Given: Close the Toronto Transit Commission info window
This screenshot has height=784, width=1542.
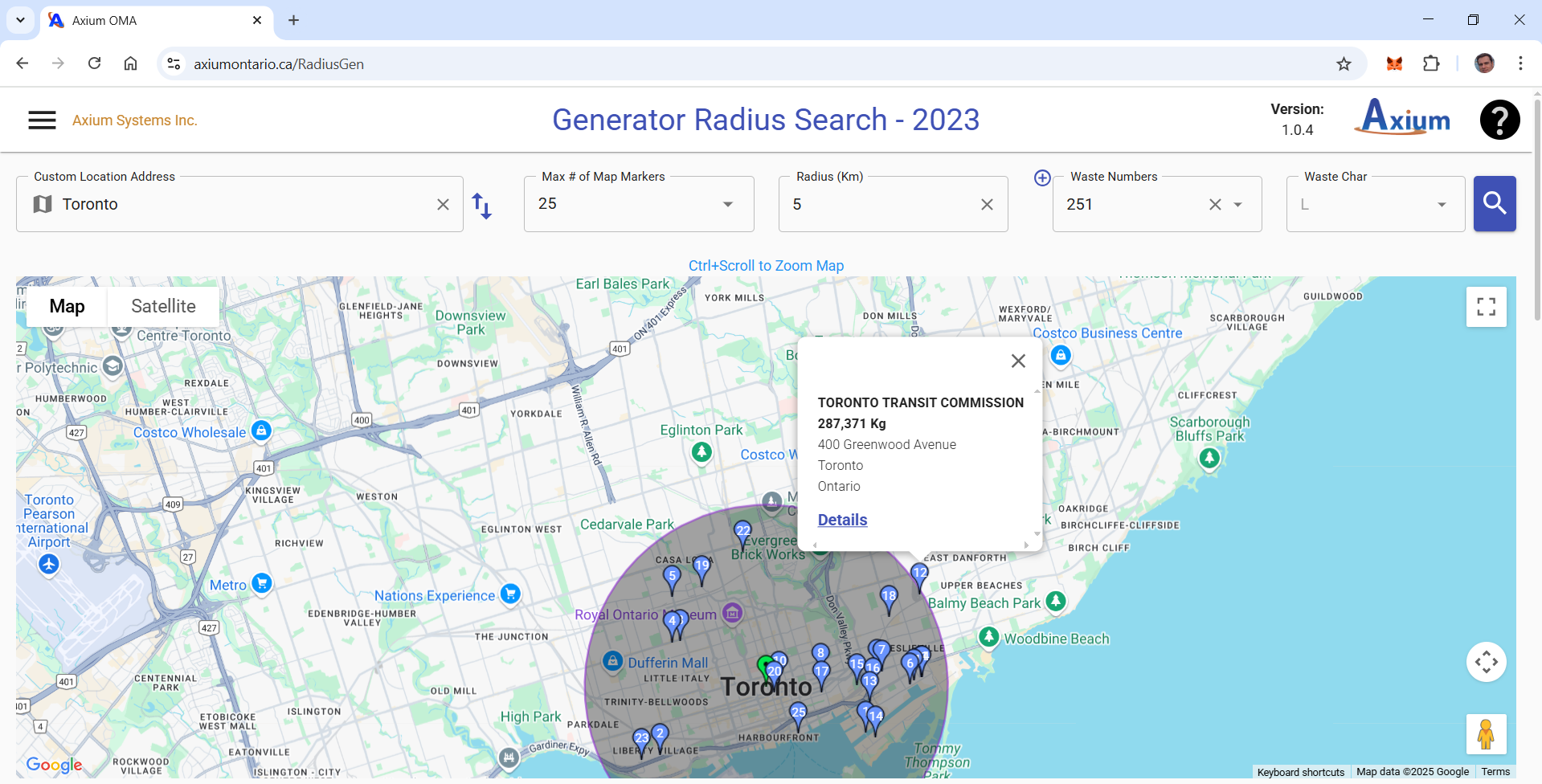Looking at the screenshot, I should tap(1018, 361).
